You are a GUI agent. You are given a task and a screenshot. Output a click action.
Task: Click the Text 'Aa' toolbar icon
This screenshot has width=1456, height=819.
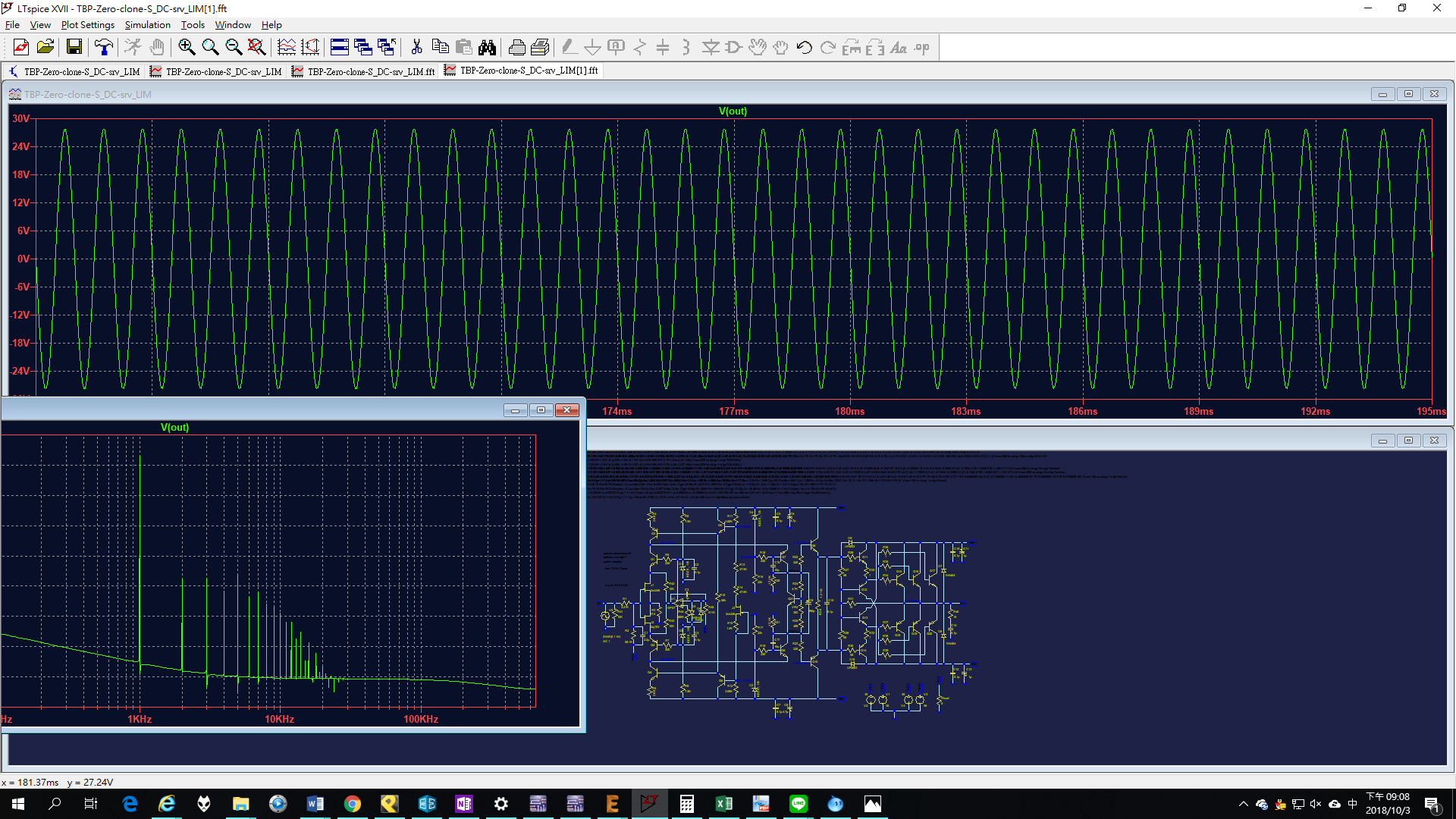click(899, 47)
